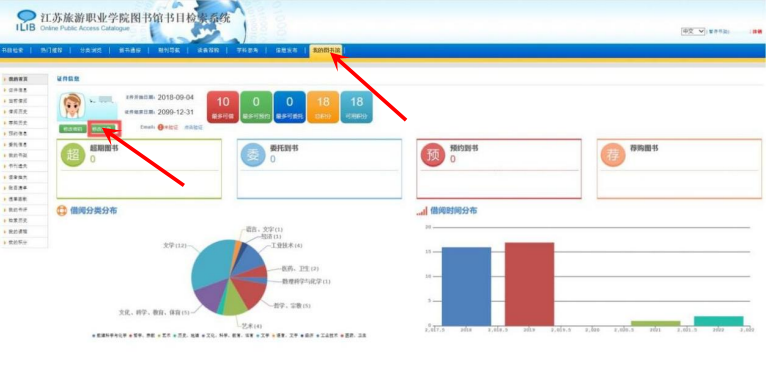The width and height of the screenshot is (769, 372).
Task: Open the 我的图书馆 tab in navigation
Action: click(x=326, y=50)
